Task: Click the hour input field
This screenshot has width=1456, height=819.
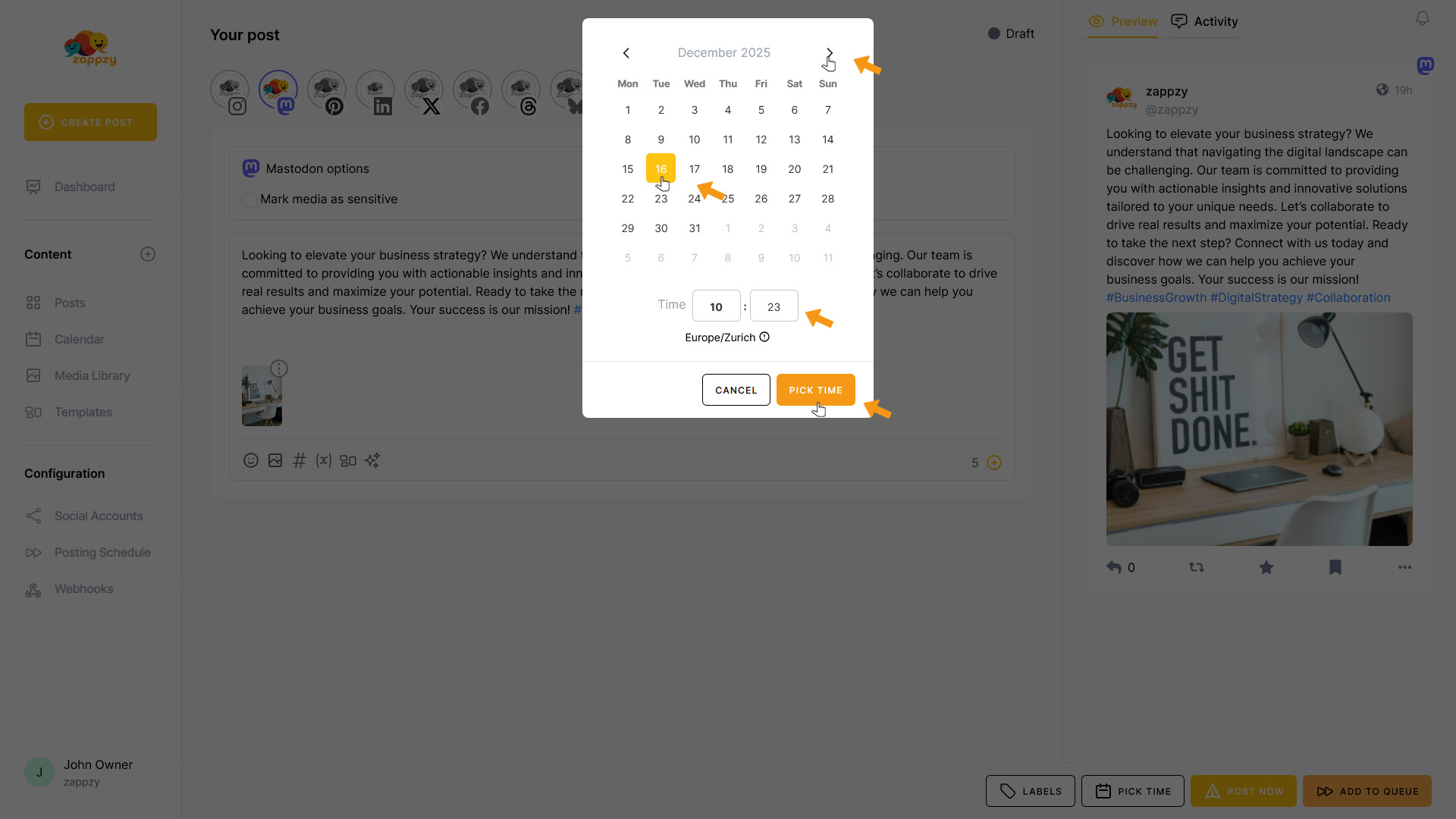Action: [717, 306]
